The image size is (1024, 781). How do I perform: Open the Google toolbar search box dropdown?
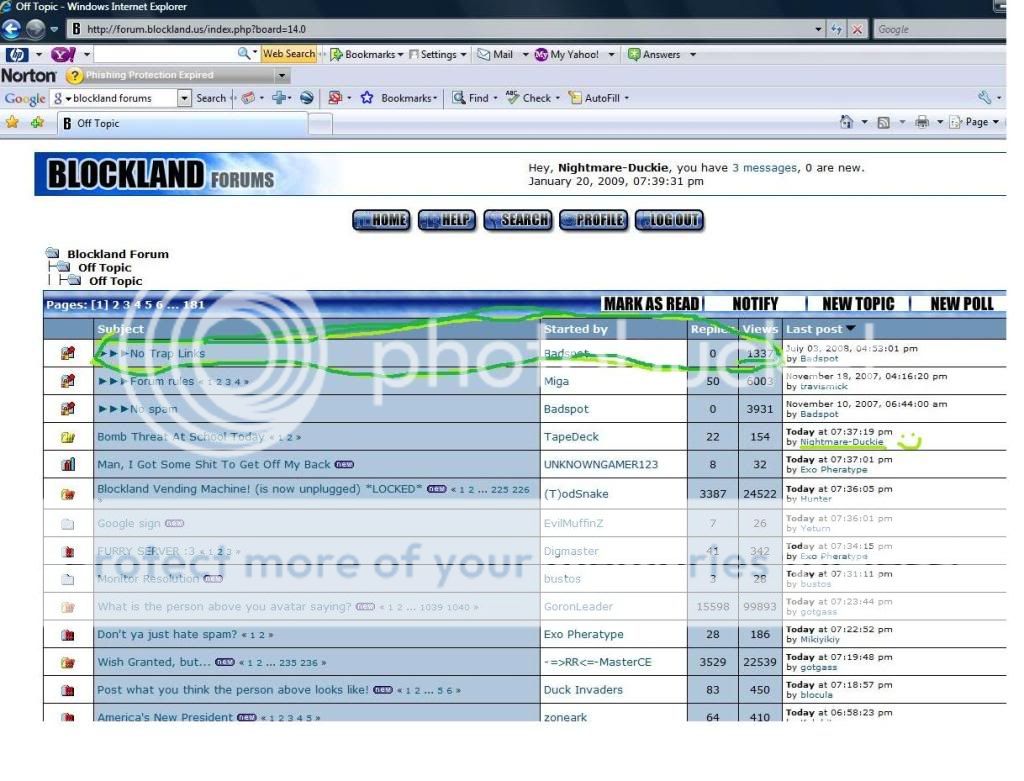coord(184,99)
